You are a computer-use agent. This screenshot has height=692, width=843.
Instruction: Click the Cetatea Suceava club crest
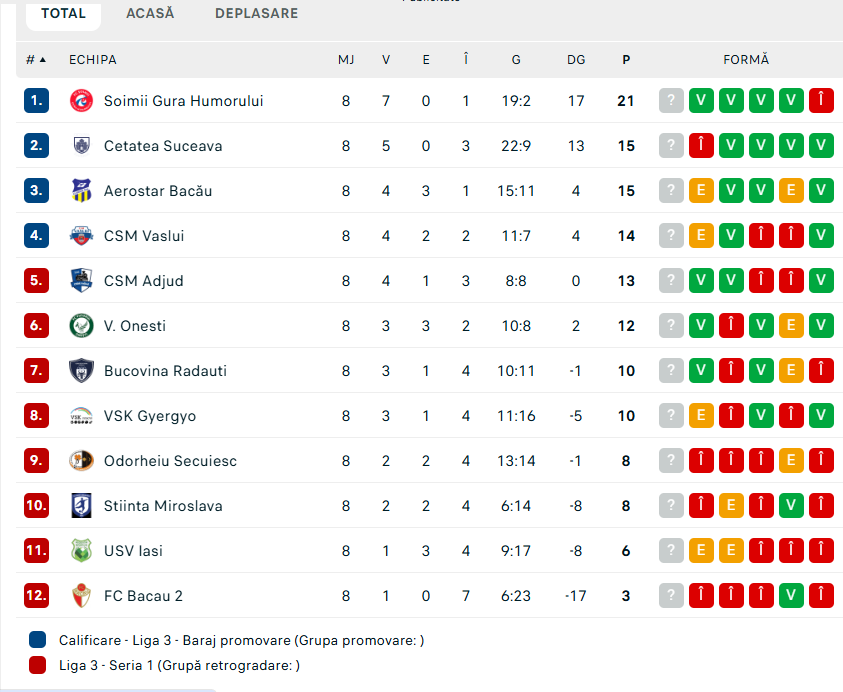(x=81, y=146)
